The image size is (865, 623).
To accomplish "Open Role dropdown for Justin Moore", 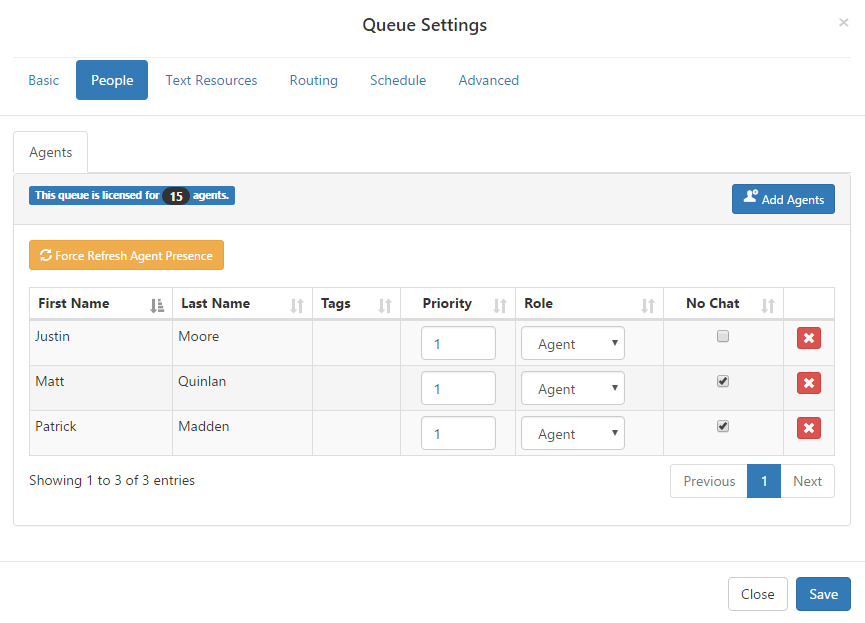I will tap(573, 343).
